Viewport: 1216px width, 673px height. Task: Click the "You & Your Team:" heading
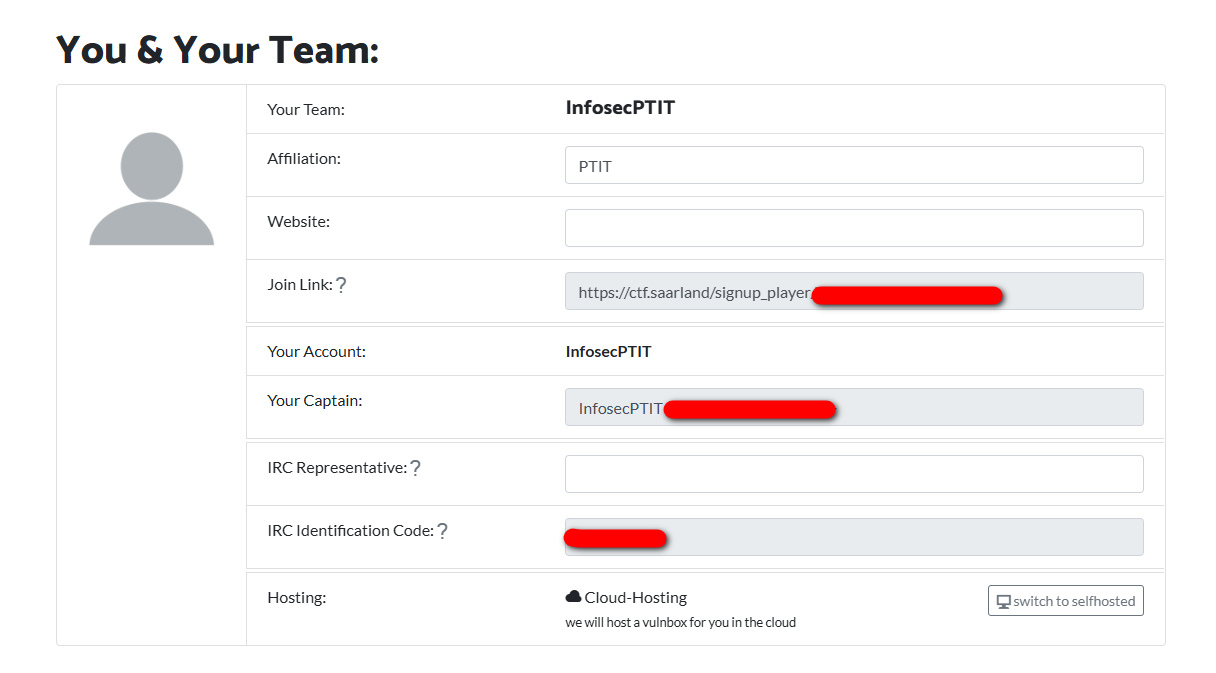[x=217, y=49]
